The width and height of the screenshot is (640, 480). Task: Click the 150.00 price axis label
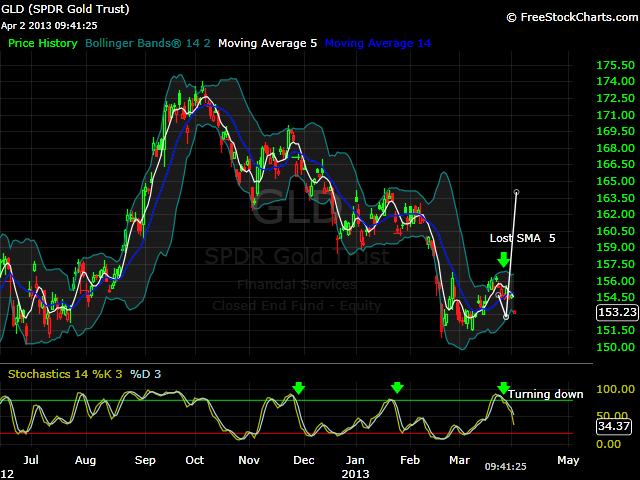click(616, 347)
